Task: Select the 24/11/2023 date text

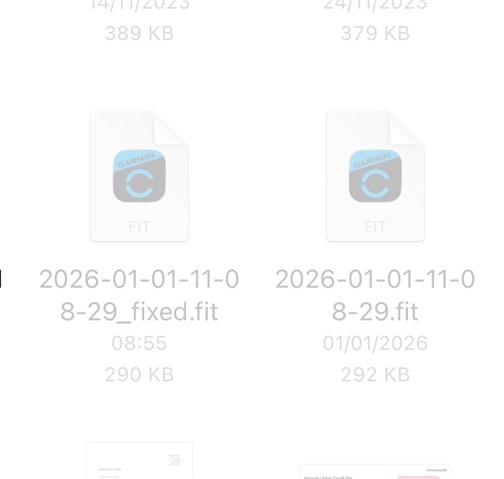Action: tap(375, 5)
